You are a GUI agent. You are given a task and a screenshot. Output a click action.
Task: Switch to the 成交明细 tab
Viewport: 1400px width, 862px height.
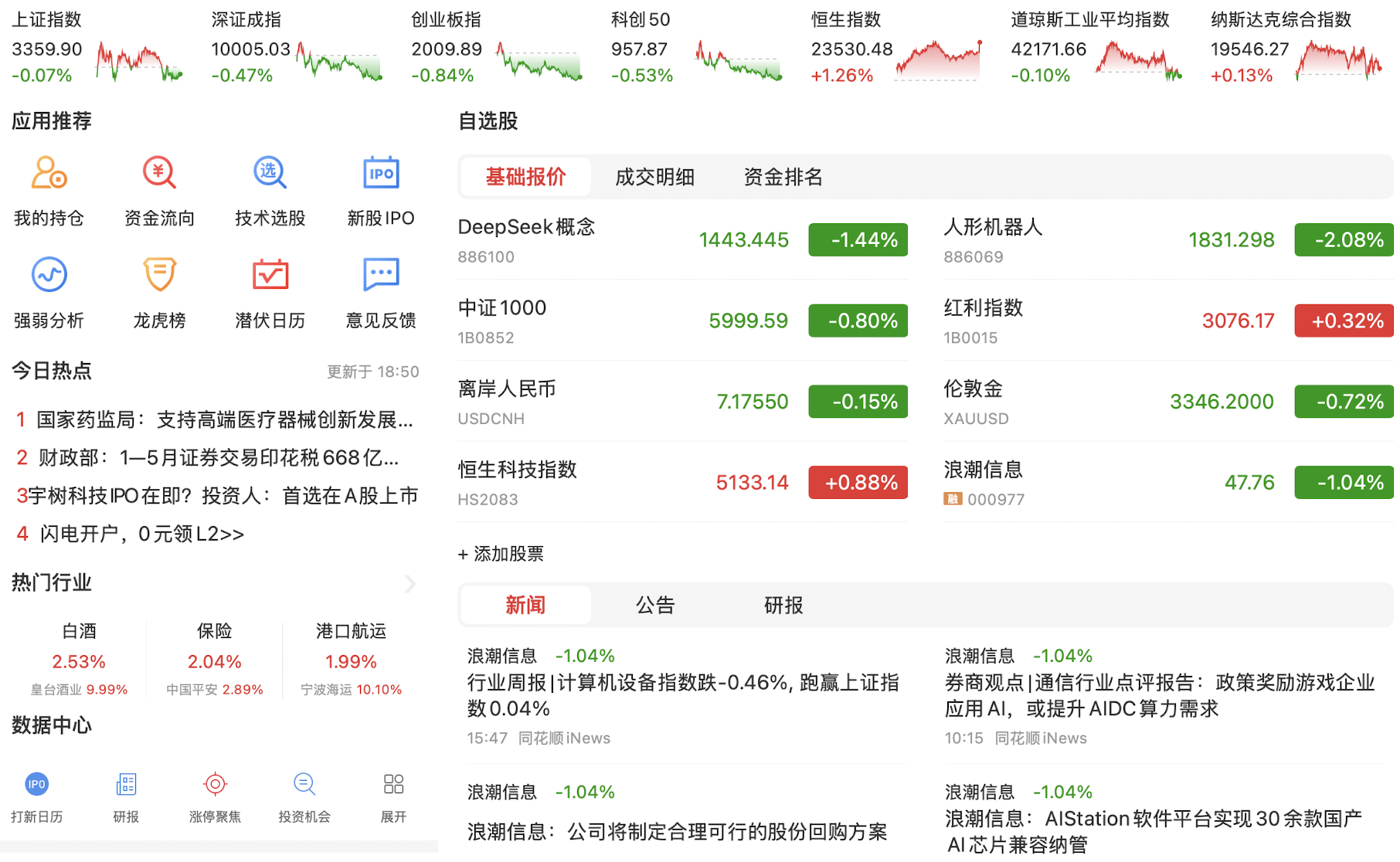[x=654, y=177]
